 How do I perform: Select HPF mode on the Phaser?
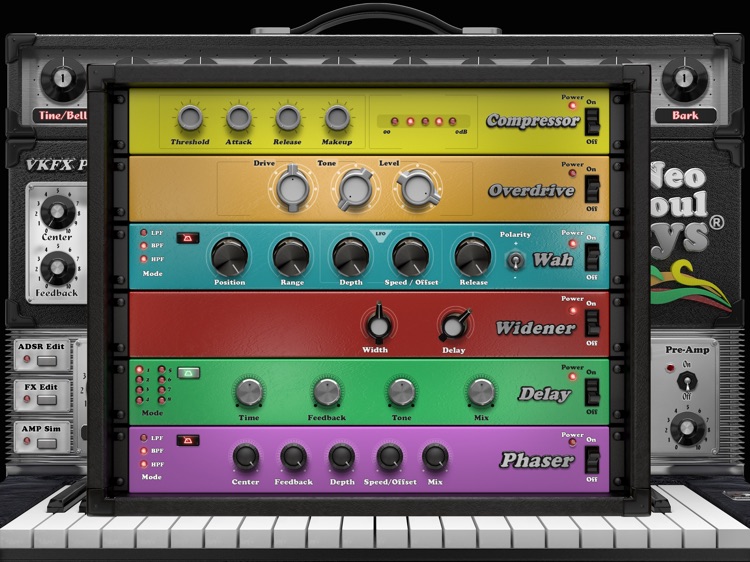143,464
